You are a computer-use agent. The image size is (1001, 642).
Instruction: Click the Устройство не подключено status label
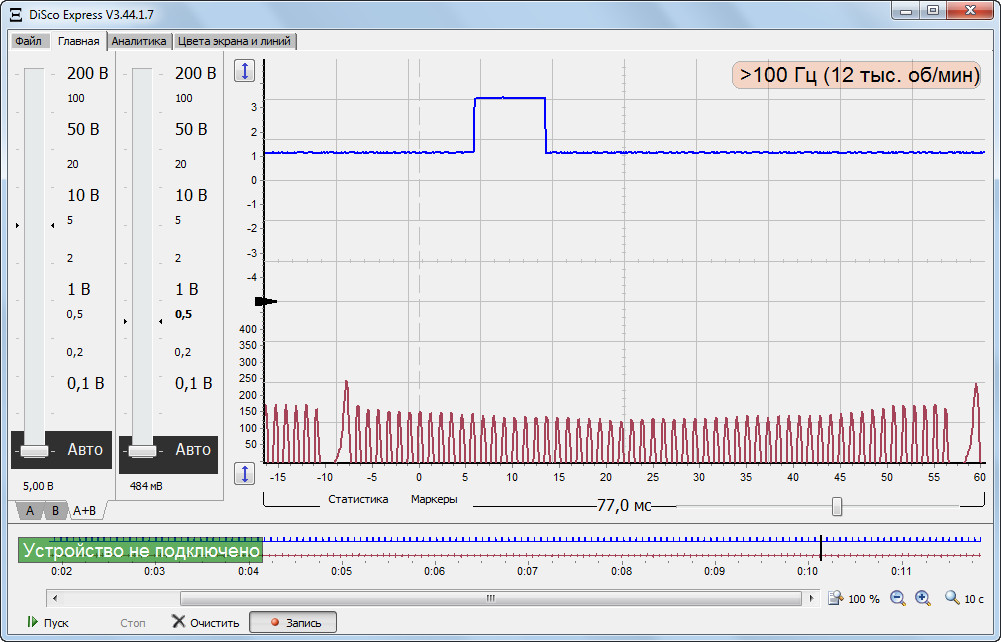[x=140, y=550]
